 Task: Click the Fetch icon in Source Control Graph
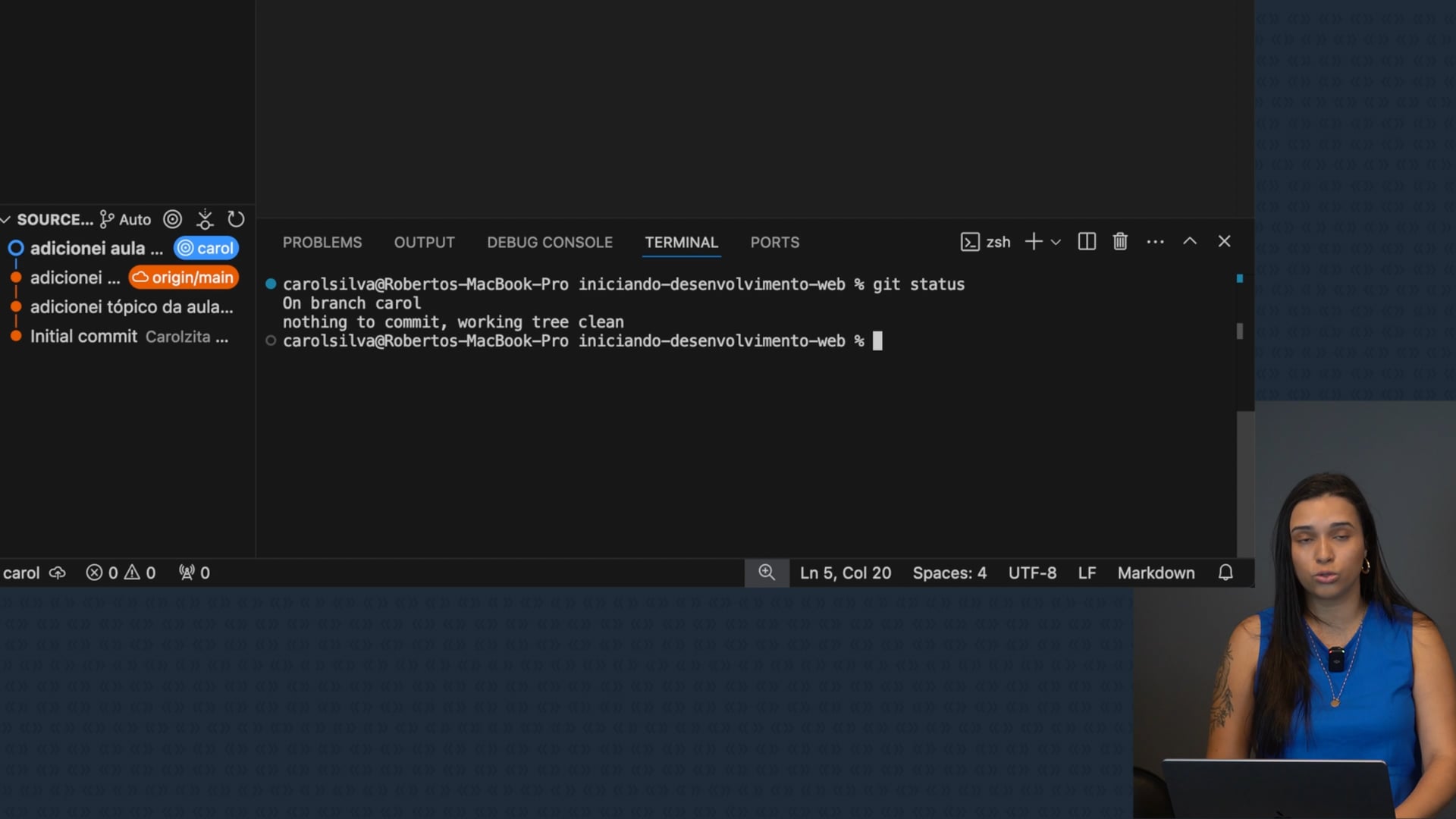[x=205, y=219]
